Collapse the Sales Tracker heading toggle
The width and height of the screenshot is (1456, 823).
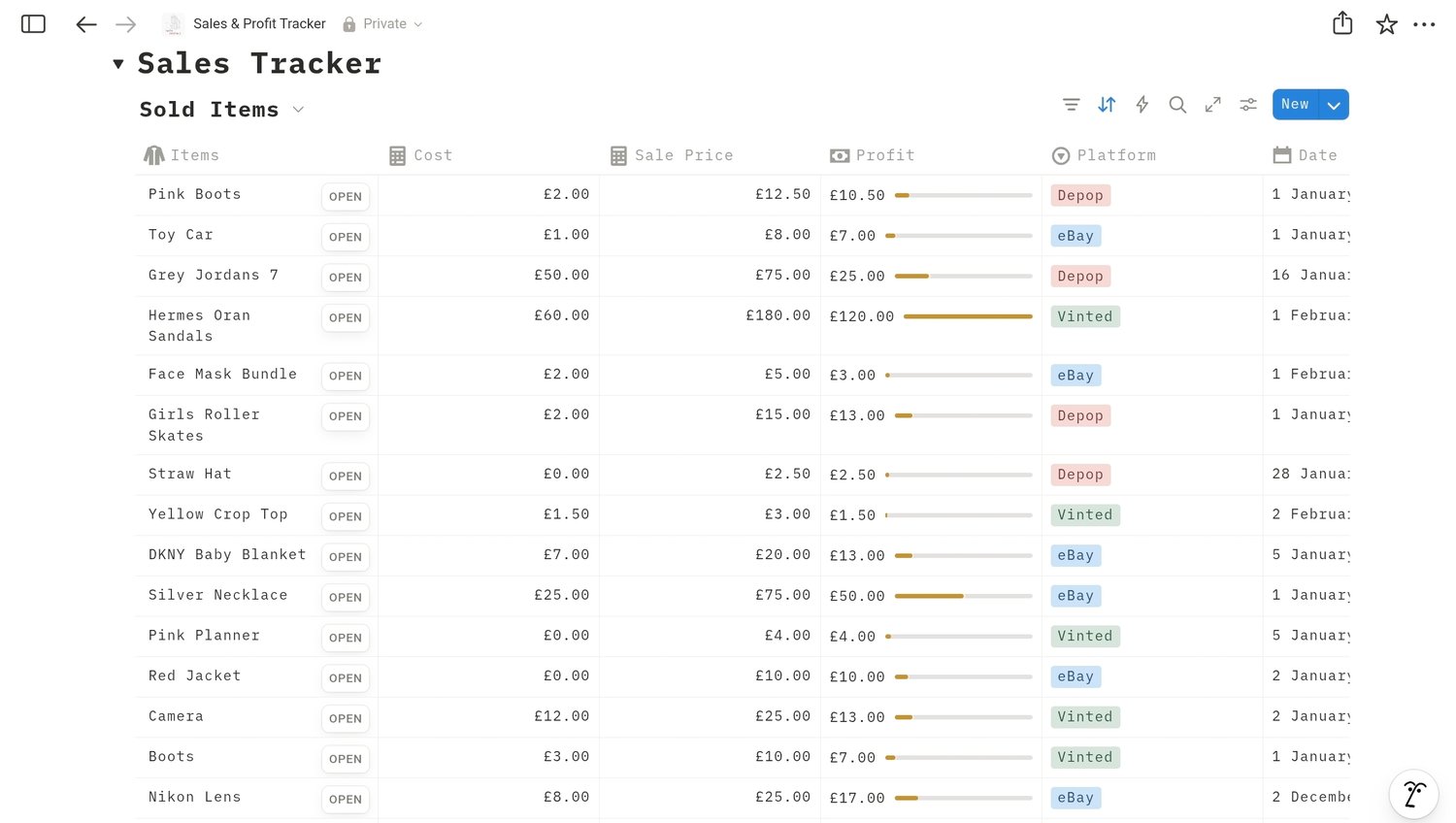[118, 64]
